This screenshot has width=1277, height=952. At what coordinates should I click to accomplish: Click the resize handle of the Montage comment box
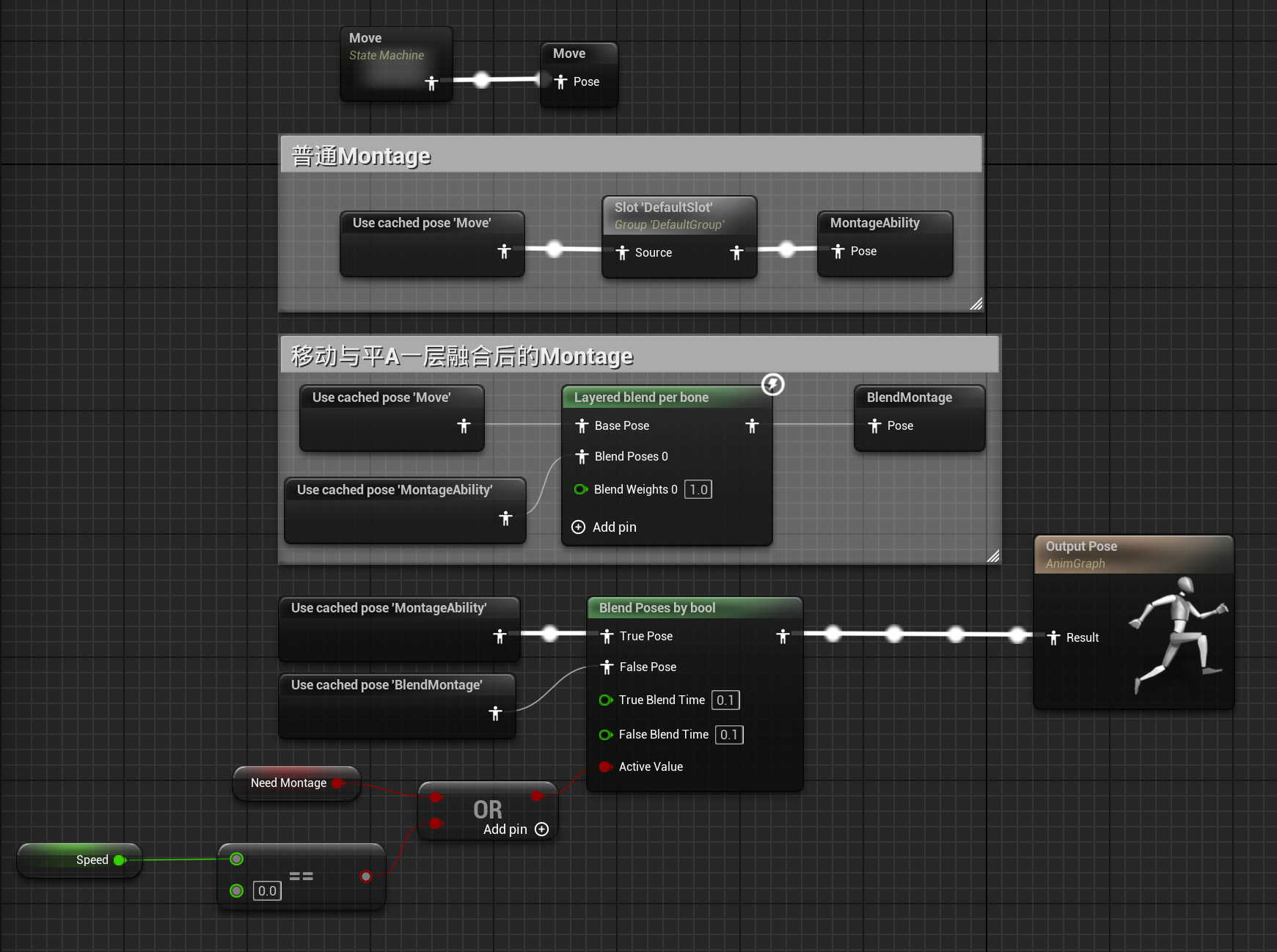(978, 304)
